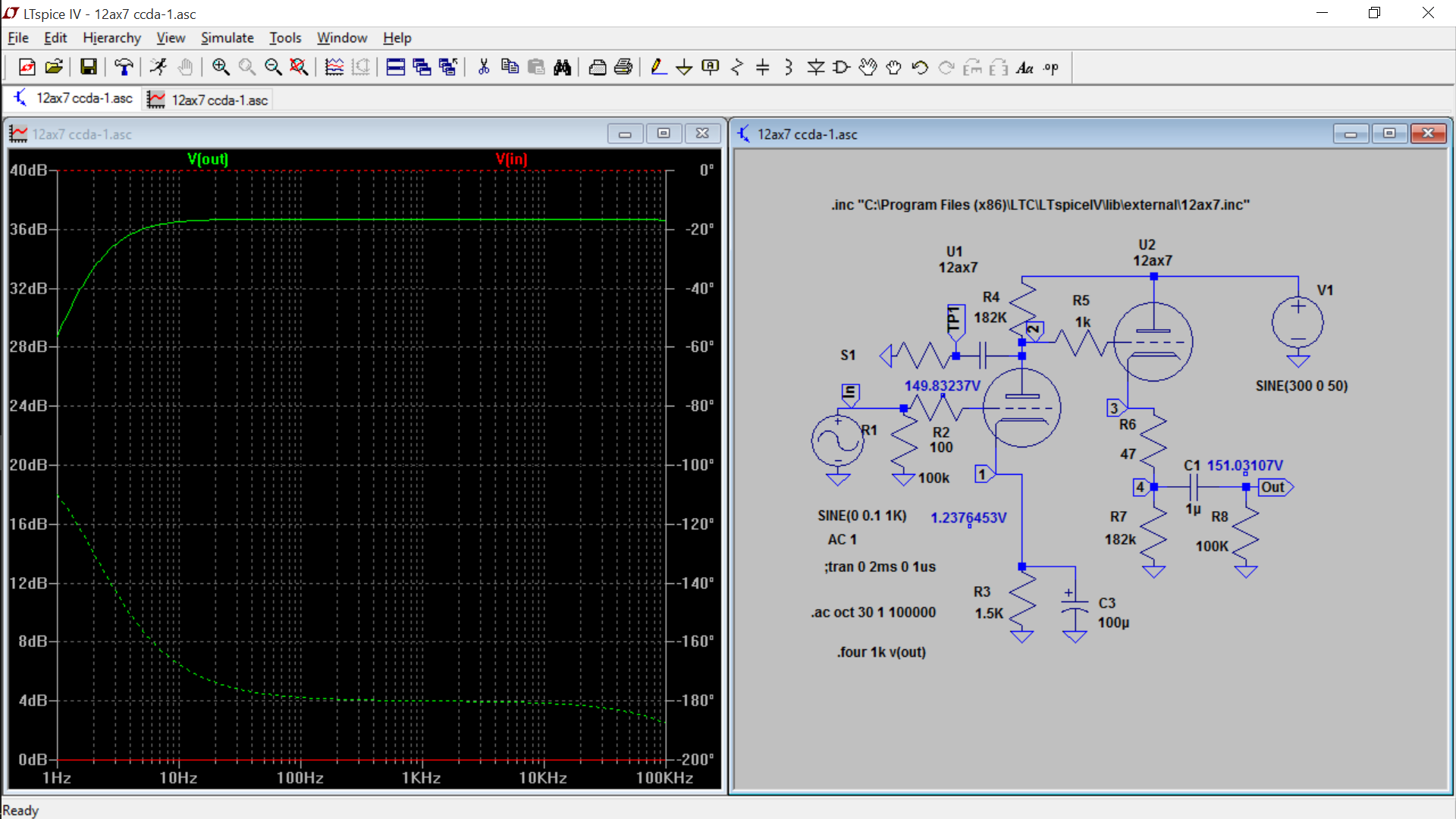The image size is (1456, 819).
Task: Click the V(out) trace label in plot
Action: [208, 159]
